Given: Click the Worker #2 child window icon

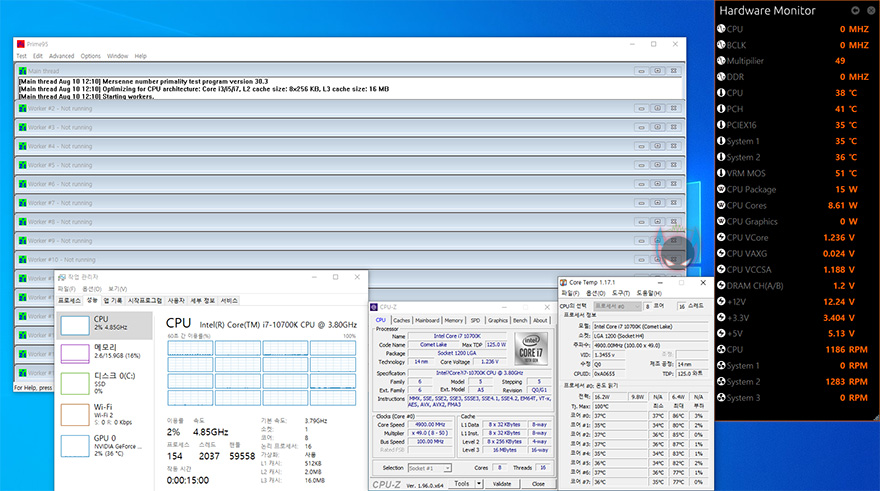Looking at the screenshot, I should tap(22, 108).
